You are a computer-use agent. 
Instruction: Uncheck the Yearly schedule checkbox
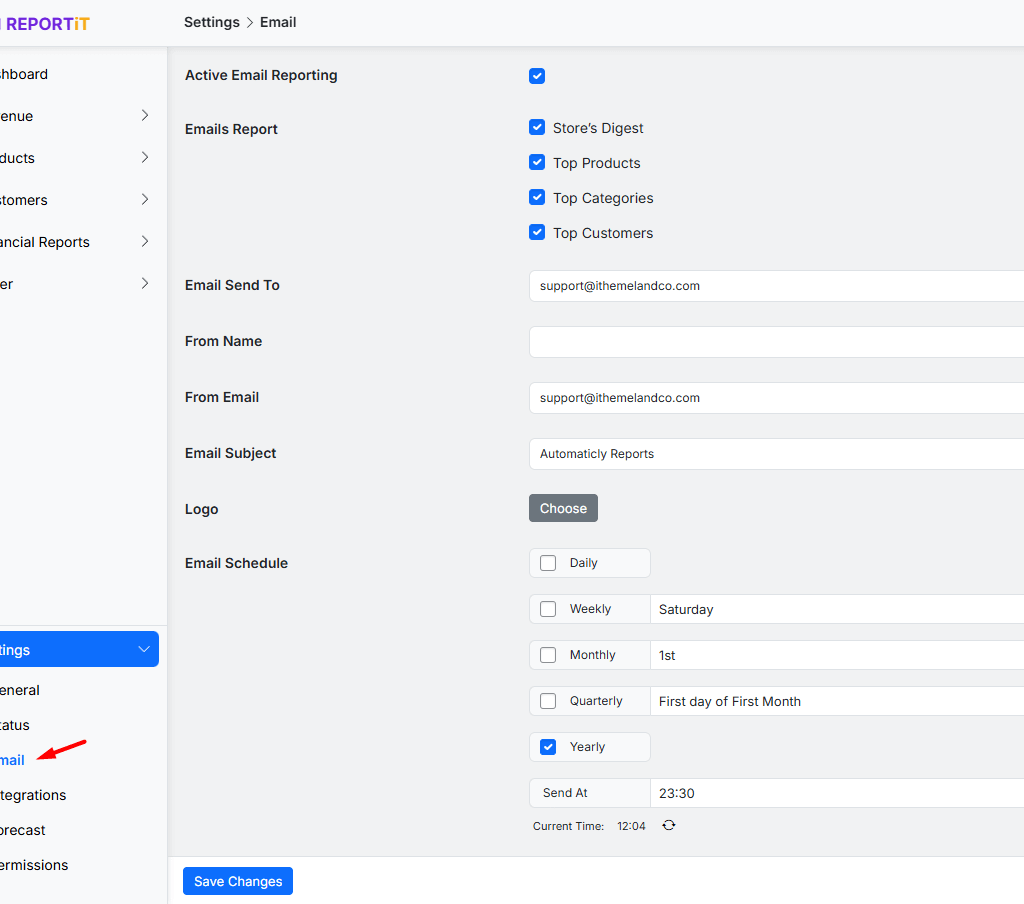pos(548,747)
